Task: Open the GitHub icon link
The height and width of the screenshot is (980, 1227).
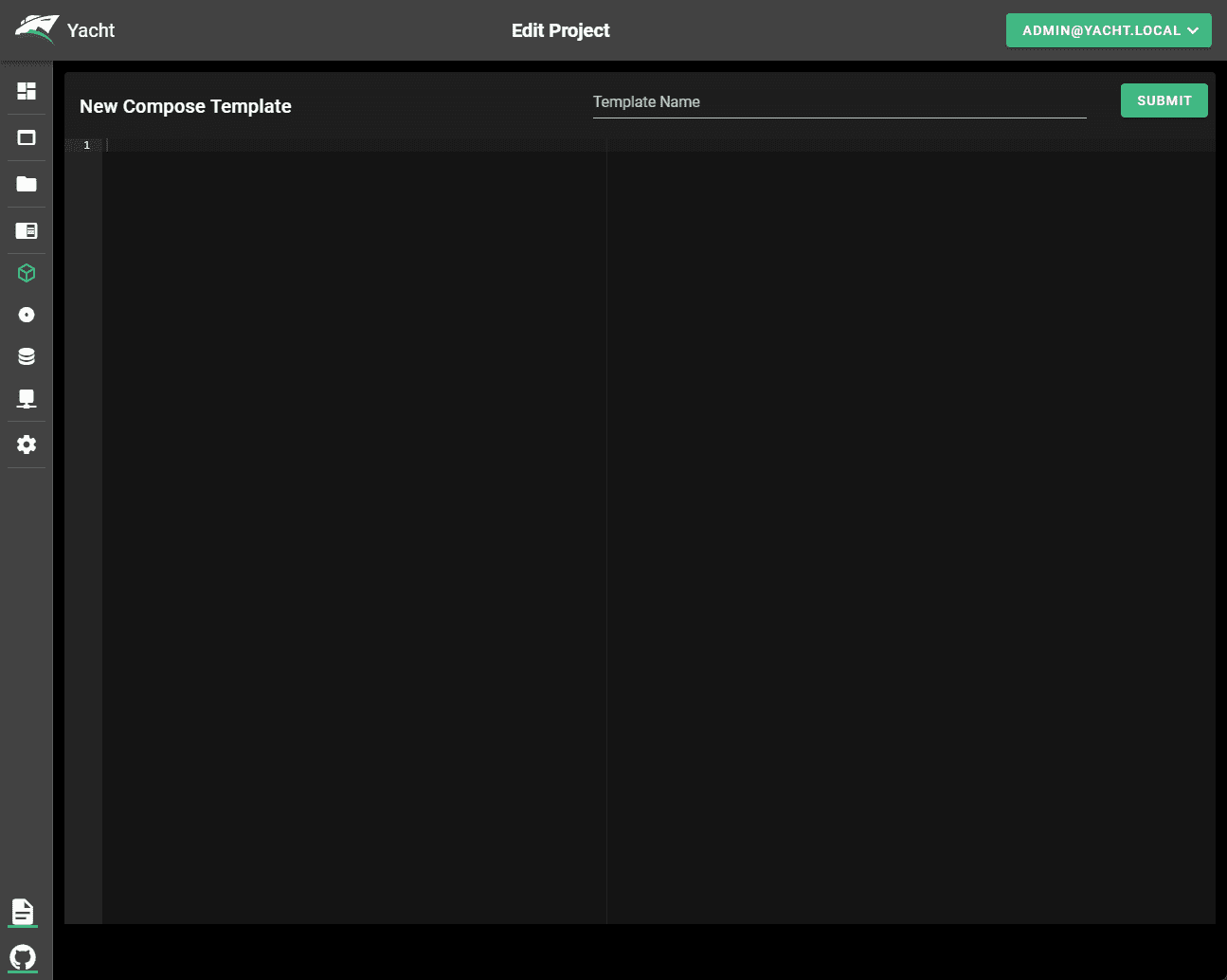Action: click(23, 957)
